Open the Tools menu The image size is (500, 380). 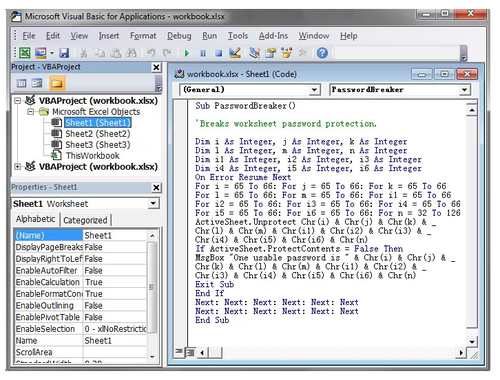(238, 36)
